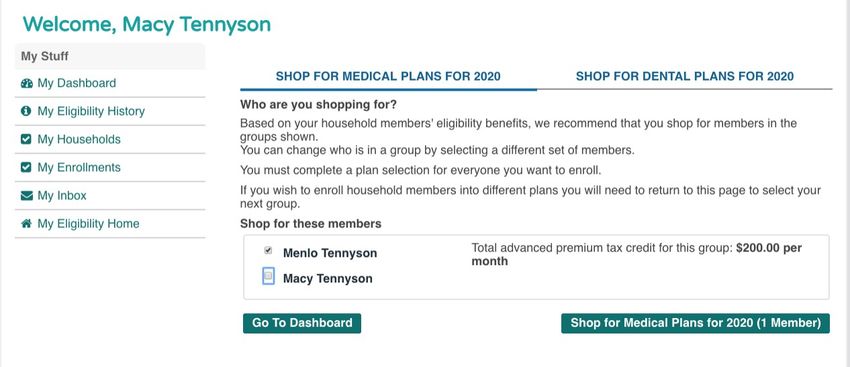This screenshot has height=367, width=850.
Task: Switch to Shop for Medical Plans tab
Action: click(x=388, y=76)
